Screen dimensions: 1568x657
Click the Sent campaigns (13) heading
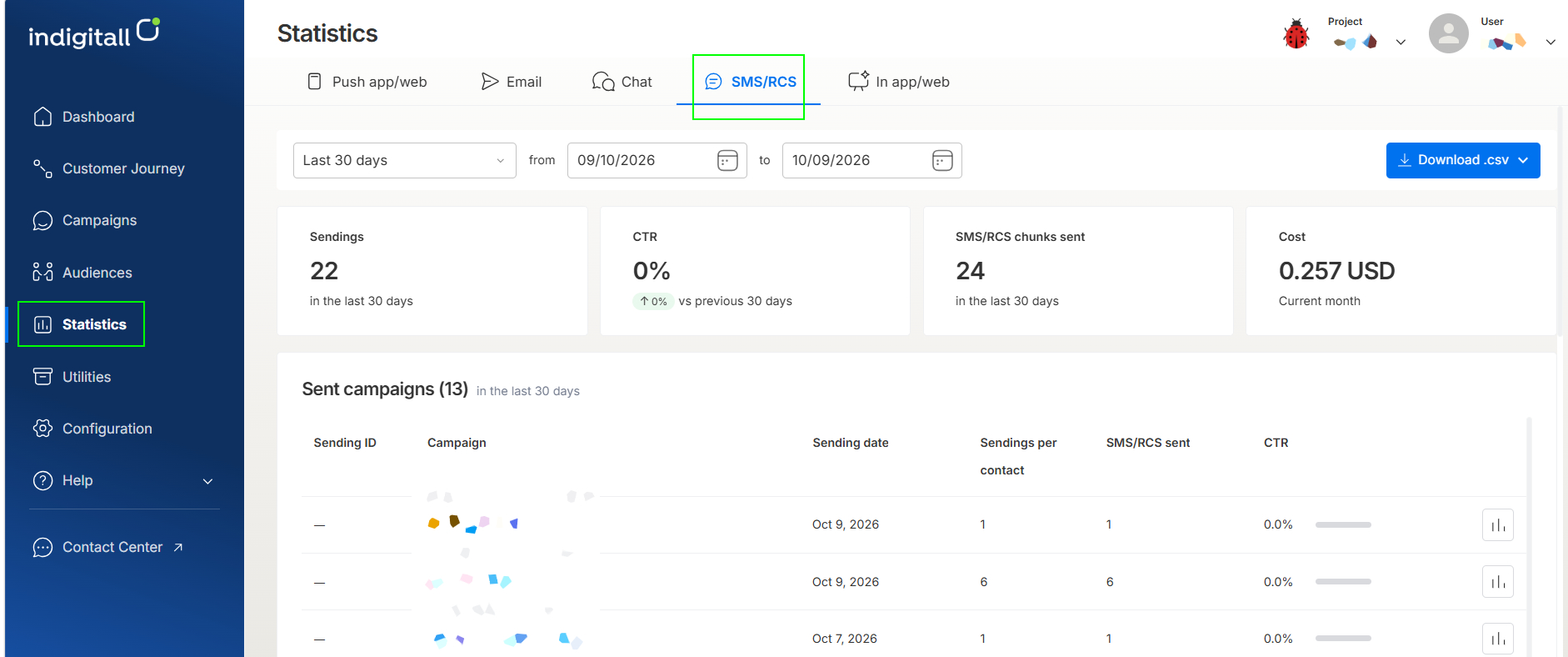[x=385, y=389]
